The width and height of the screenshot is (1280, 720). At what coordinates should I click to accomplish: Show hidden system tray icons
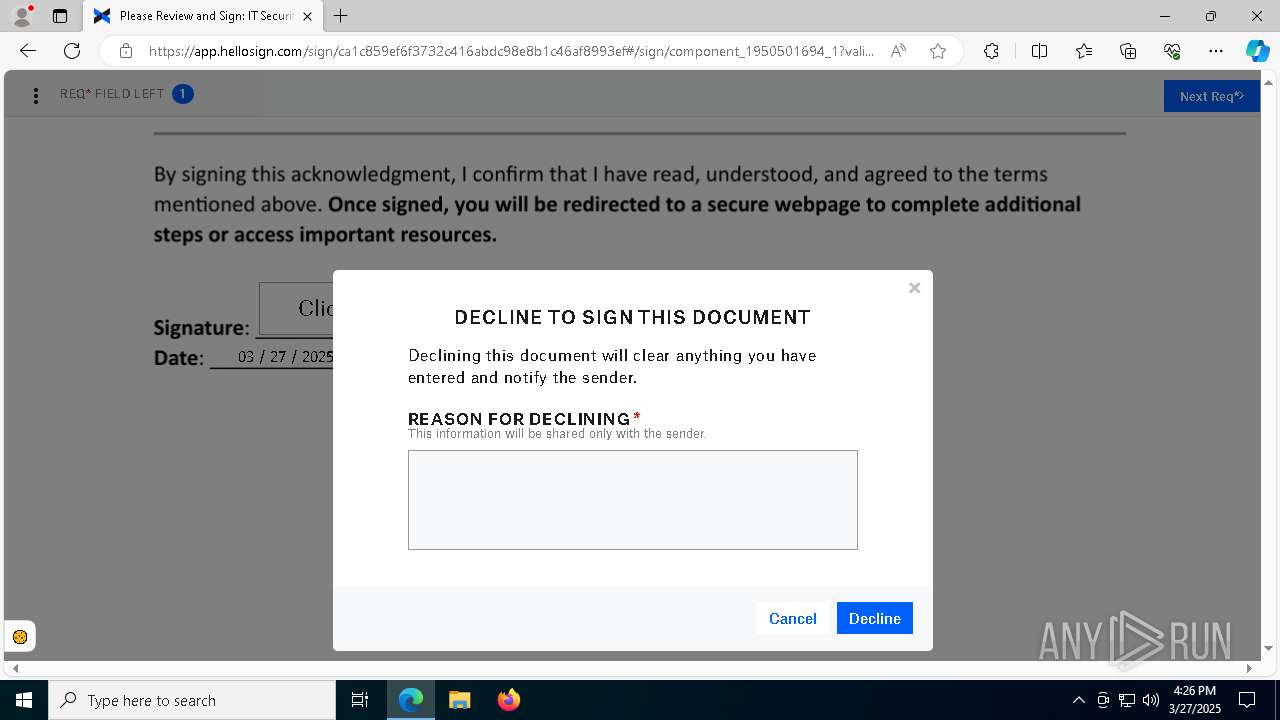coord(1078,700)
